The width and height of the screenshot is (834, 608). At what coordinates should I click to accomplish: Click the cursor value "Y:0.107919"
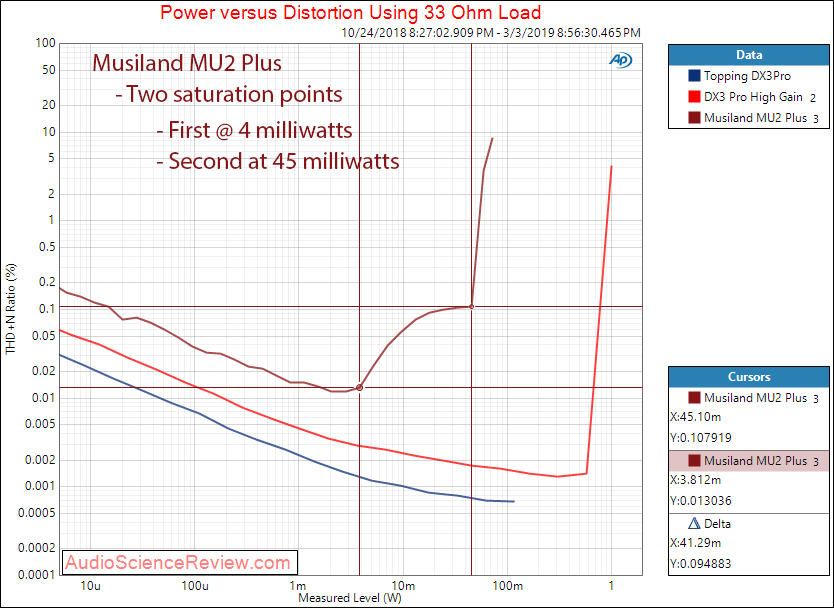(x=701, y=438)
